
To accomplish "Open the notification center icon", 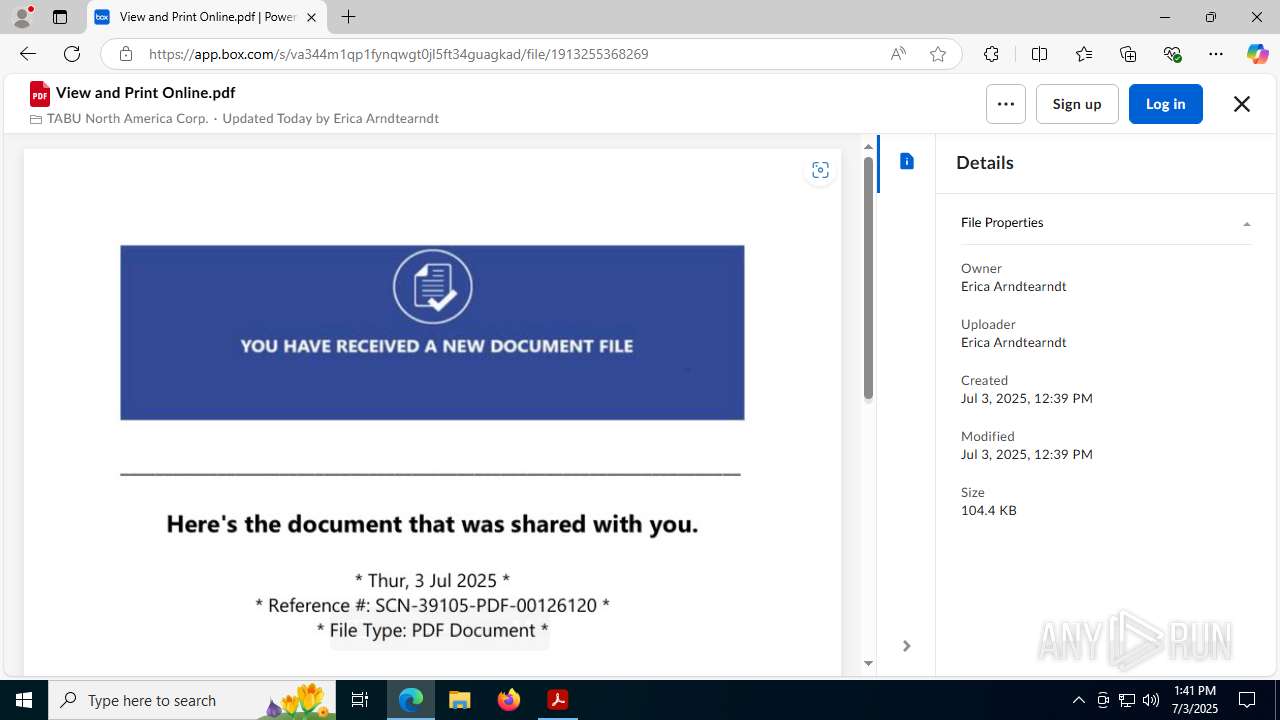I will point(1247,700).
